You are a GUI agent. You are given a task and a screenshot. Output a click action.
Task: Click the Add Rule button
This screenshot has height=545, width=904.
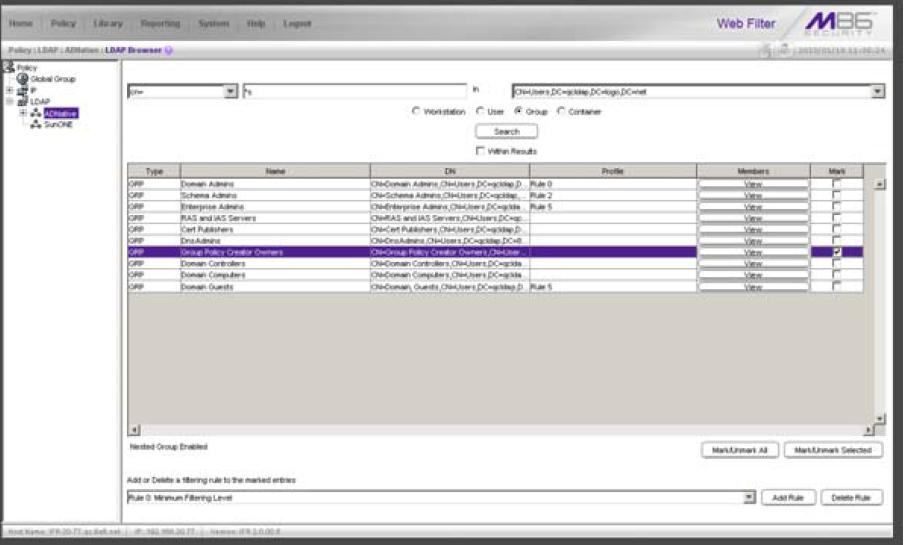(788, 497)
